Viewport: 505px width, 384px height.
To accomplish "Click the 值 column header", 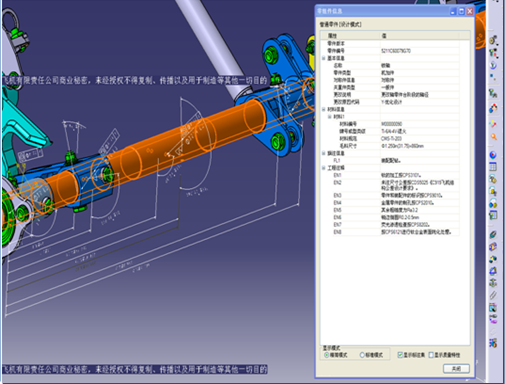I will [x=420, y=36].
